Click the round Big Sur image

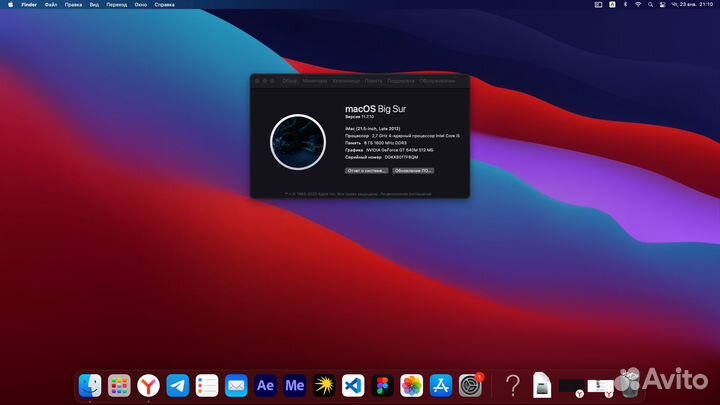point(298,142)
